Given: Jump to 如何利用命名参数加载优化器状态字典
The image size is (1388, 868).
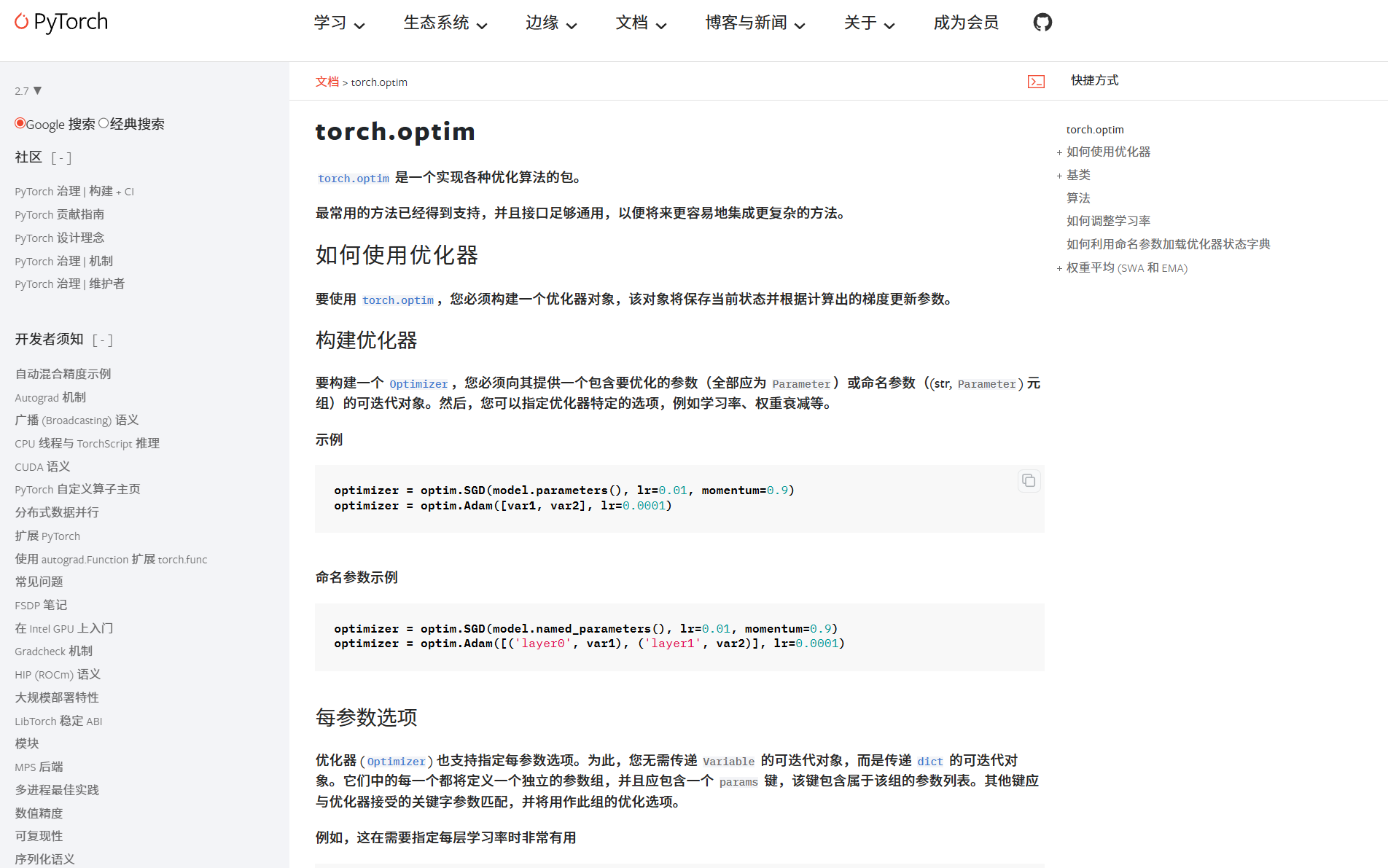Looking at the screenshot, I should click(x=1168, y=244).
